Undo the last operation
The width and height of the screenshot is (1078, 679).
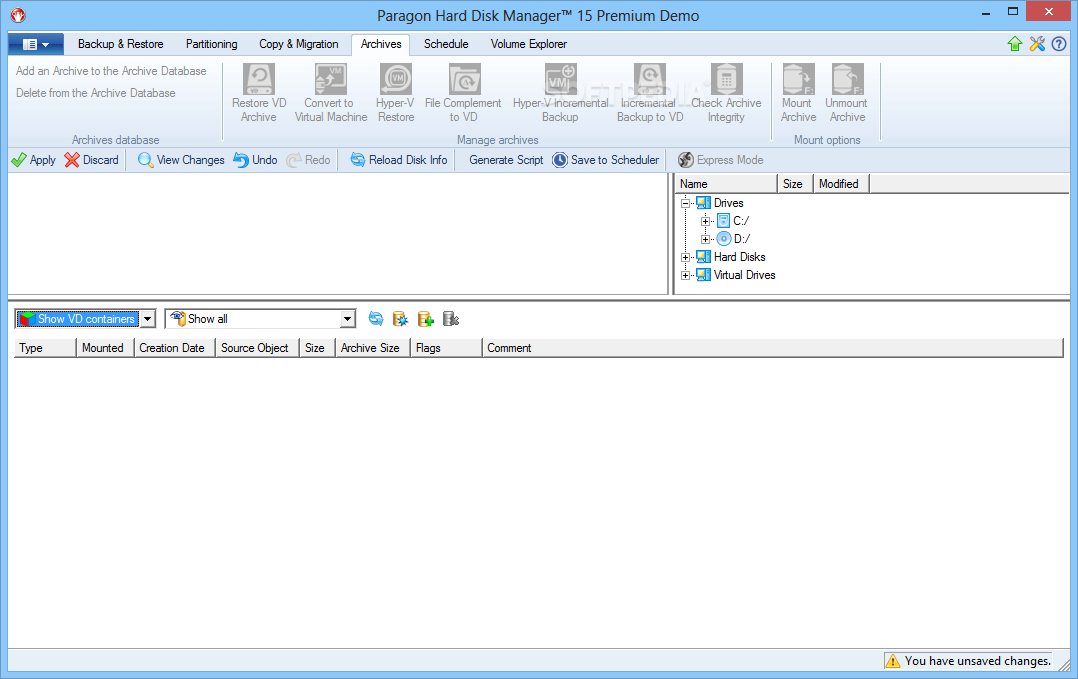255,160
